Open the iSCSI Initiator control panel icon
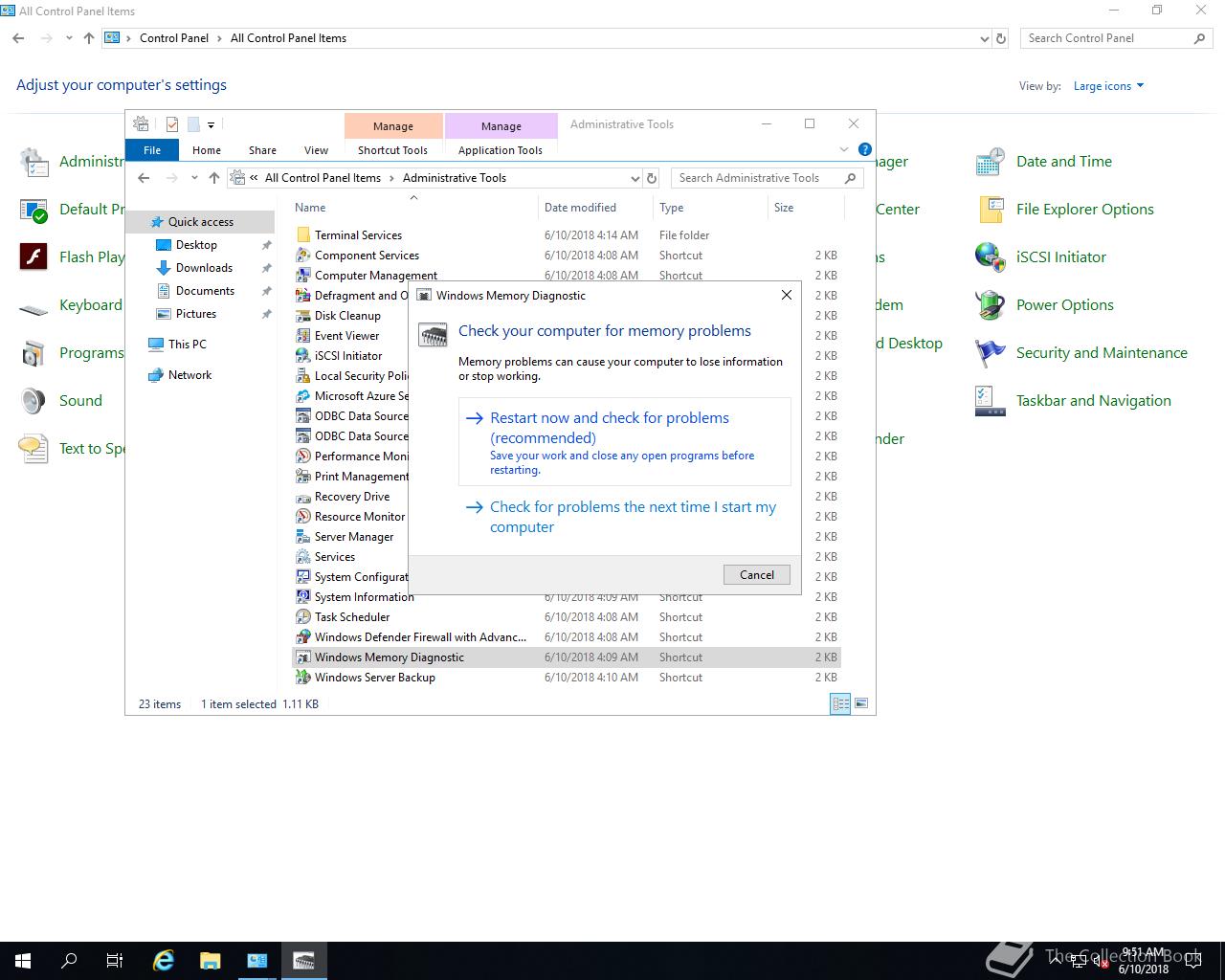The height and width of the screenshot is (980, 1225). (x=990, y=257)
